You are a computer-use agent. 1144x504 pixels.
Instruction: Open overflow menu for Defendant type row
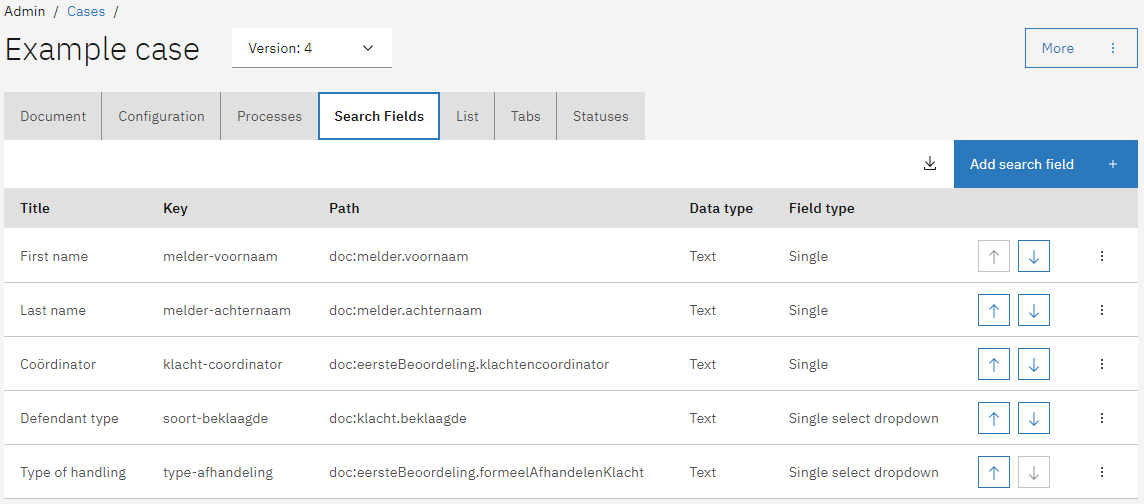1102,418
